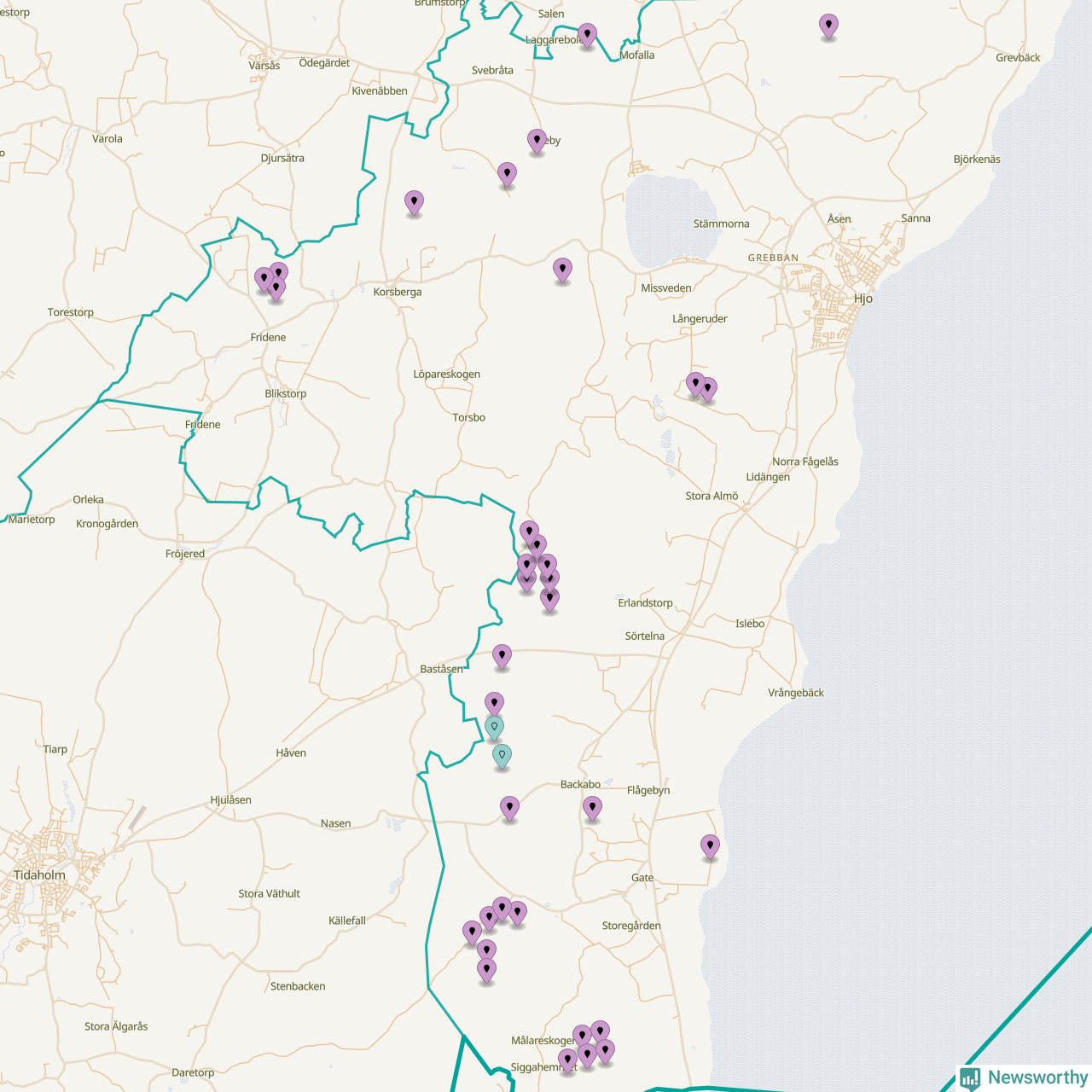Select the topmost marker in cluster north of Fridene

(279, 273)
